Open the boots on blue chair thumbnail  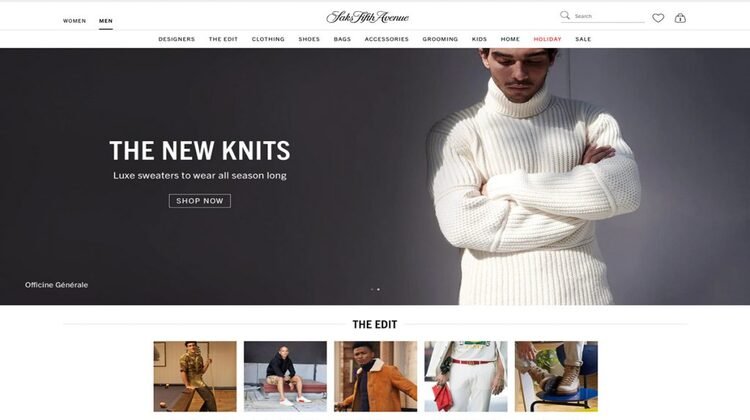click(556, 376)
